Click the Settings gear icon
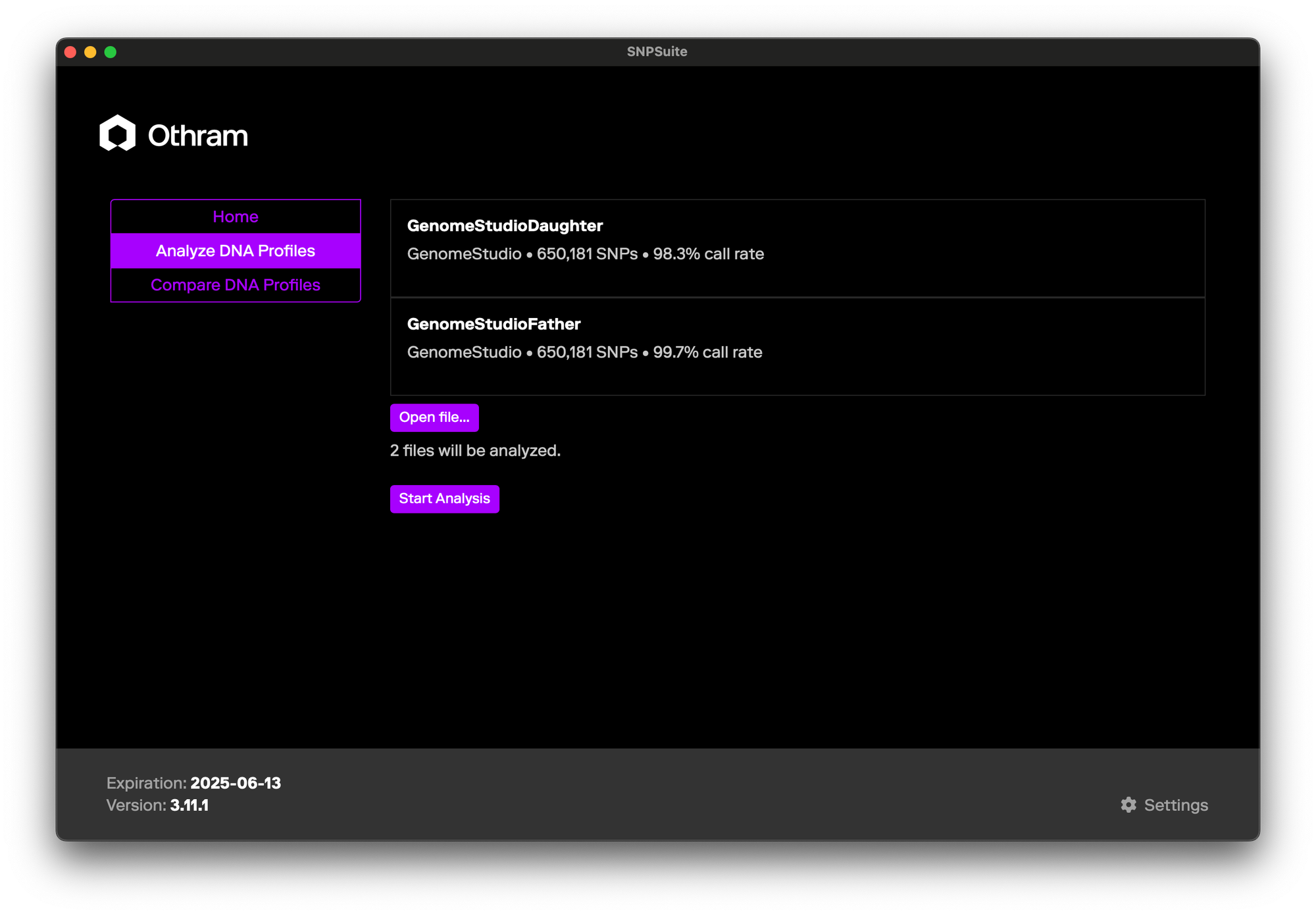The height and width of the screenshot is (915, 1316). click(x=1128, y=804)
